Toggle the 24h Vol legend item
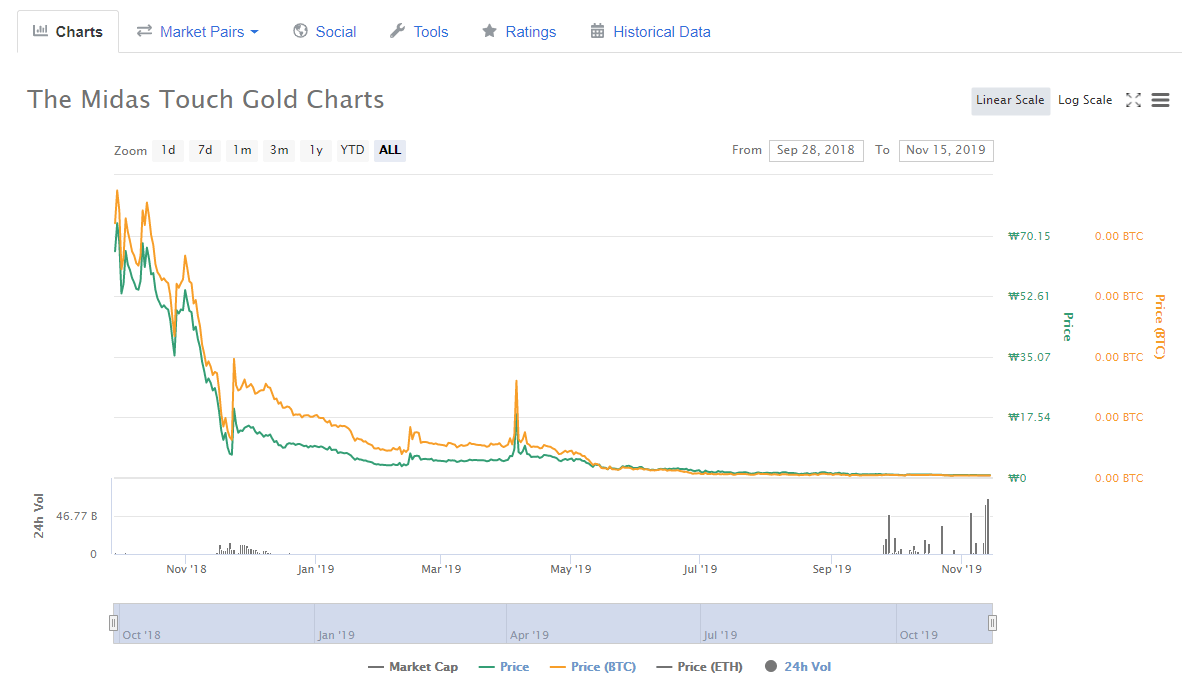The image size is (1196, 685). coord(798,667)
